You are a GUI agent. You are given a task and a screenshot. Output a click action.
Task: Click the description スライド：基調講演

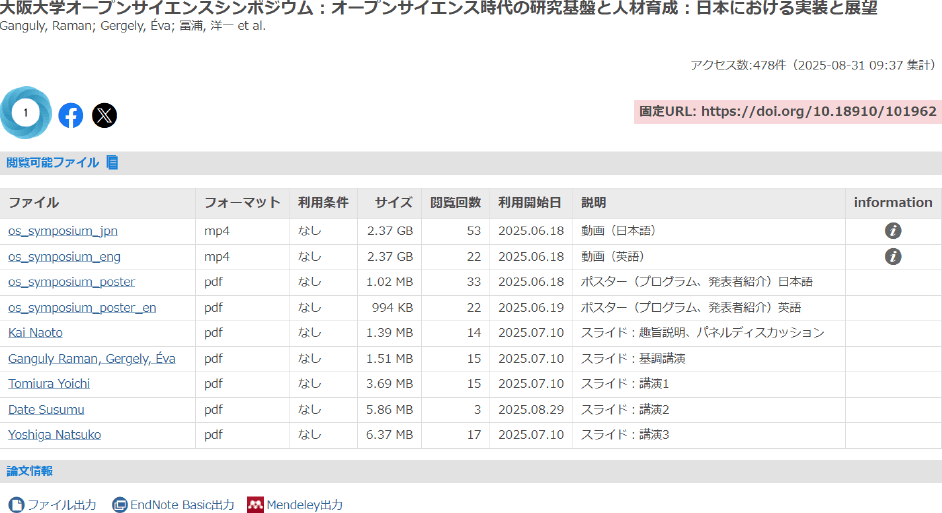[x=633, y=359]
